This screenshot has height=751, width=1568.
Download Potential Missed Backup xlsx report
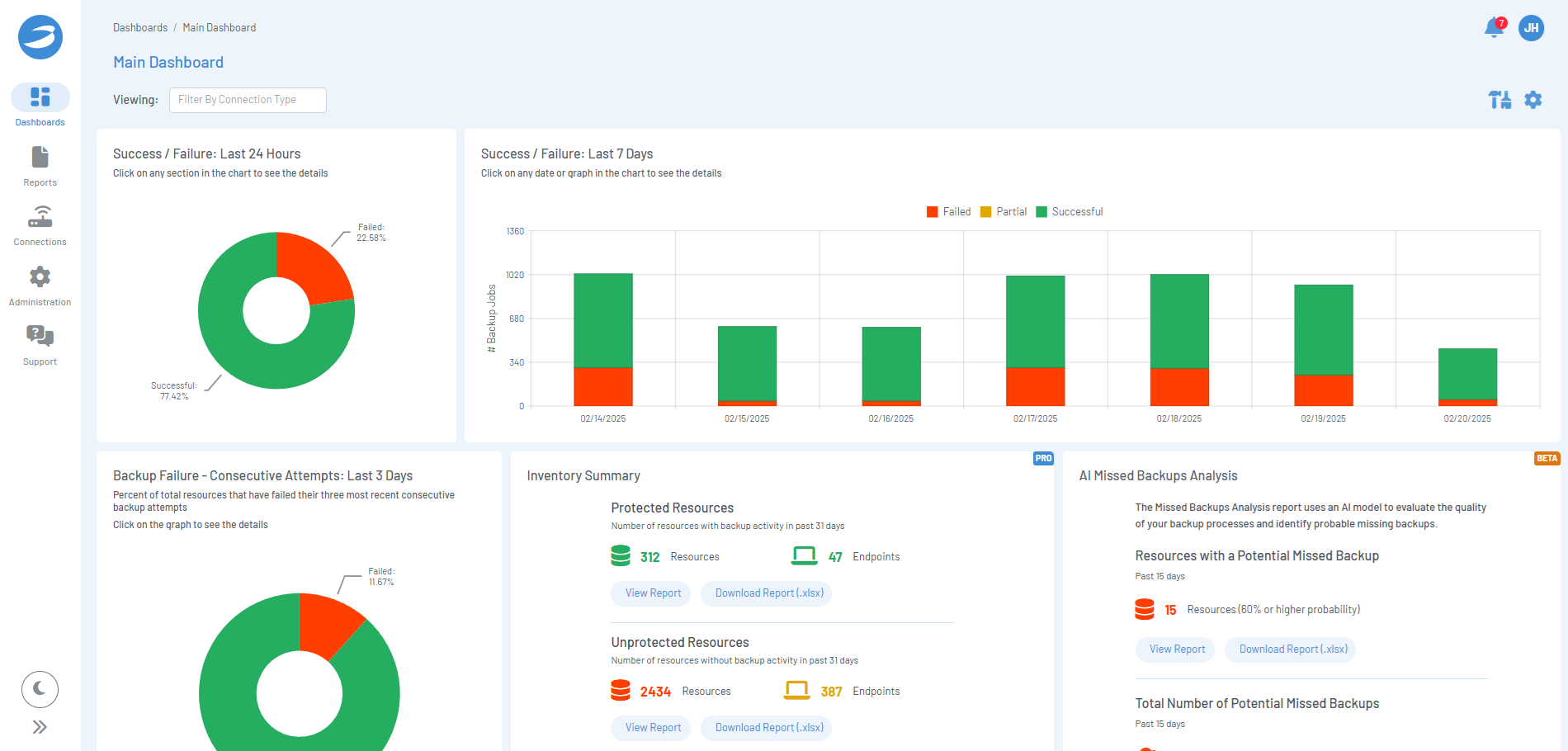click(1292, 649)
